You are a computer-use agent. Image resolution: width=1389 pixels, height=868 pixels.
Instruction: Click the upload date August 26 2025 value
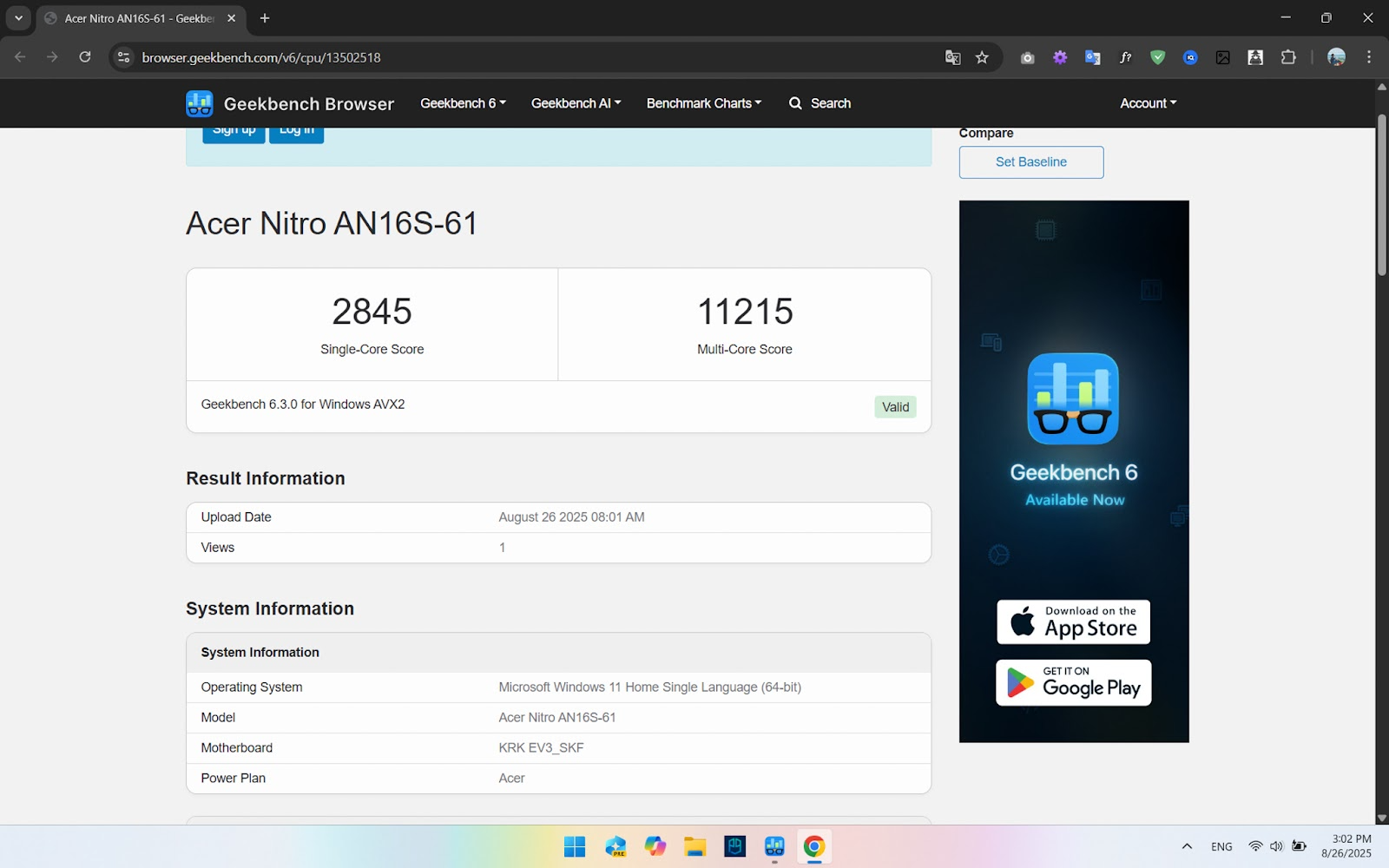point(571,517)
